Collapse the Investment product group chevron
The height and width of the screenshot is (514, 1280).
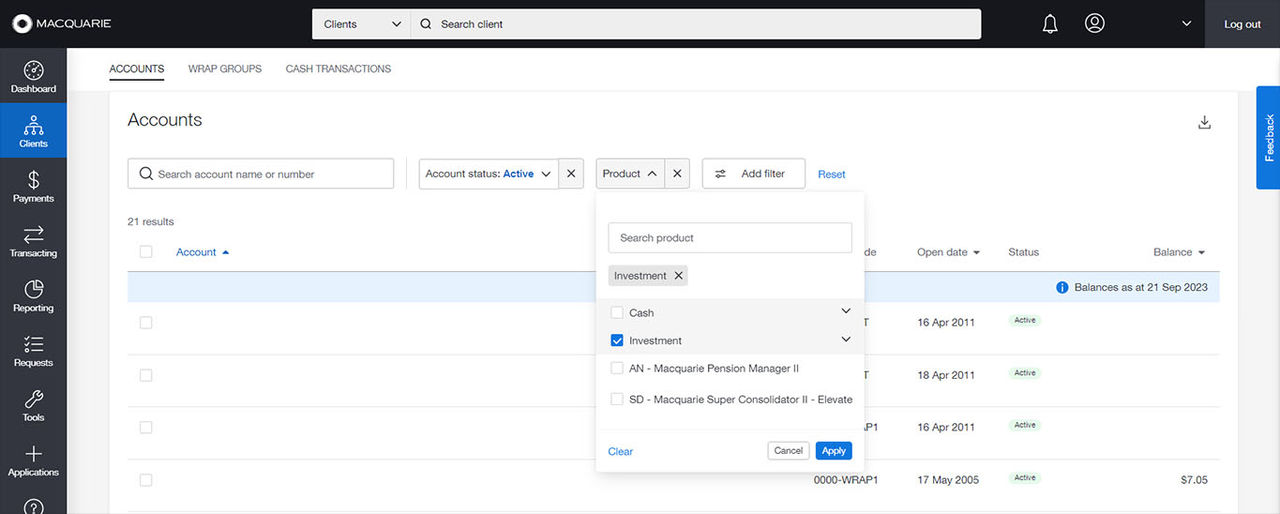(846, 339)
